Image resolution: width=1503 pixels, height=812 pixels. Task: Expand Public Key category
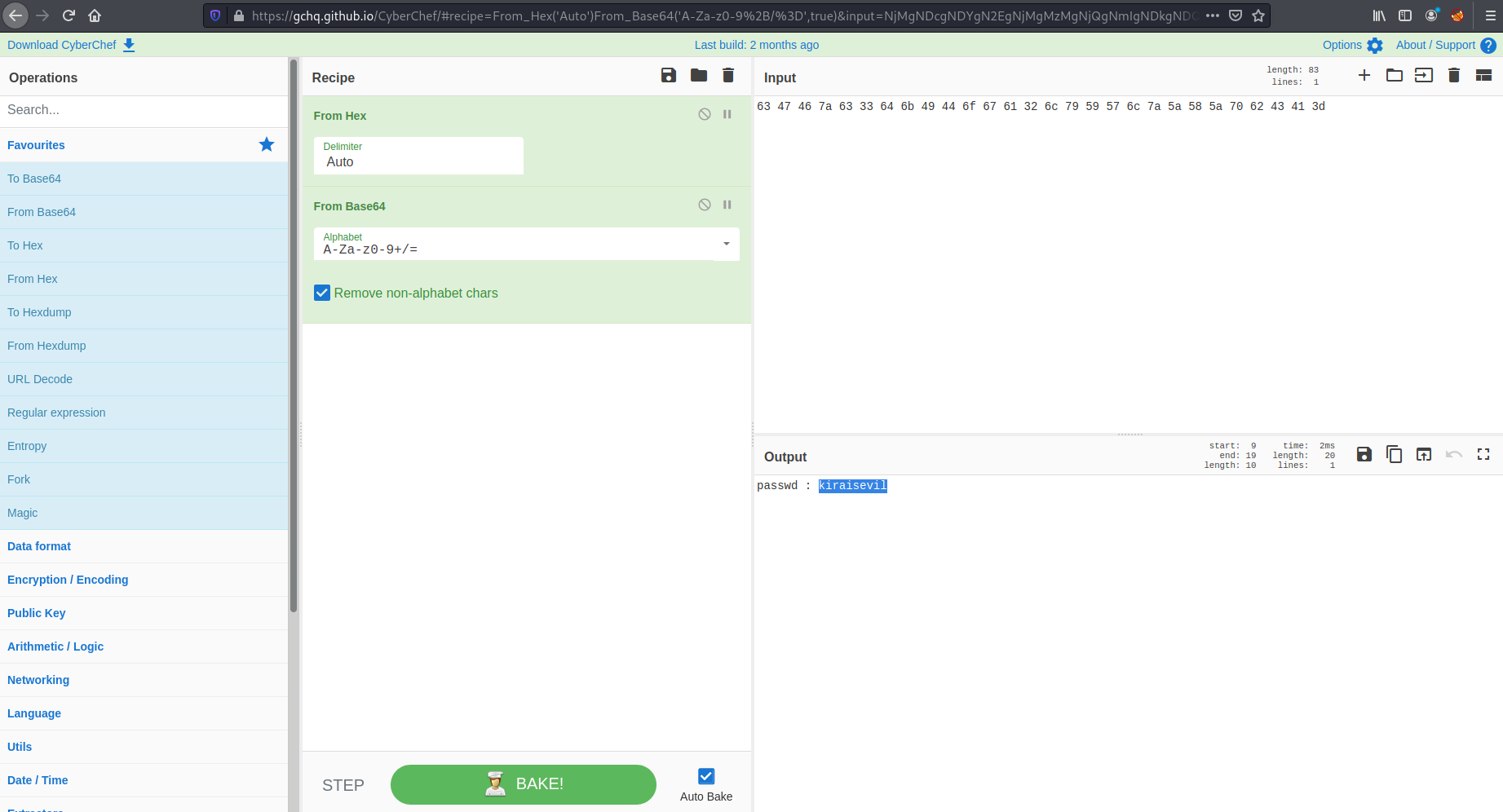[x=144, y=613]
